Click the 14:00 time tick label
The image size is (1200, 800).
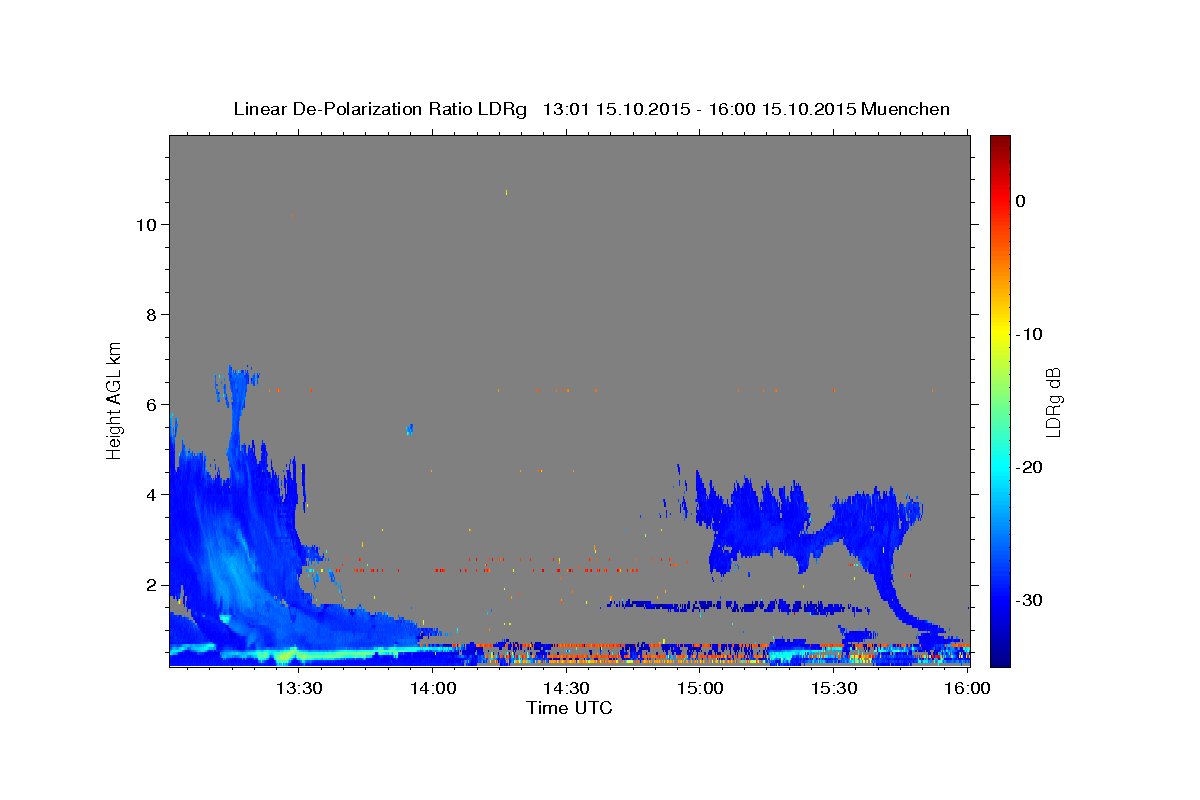pos(434,688)
